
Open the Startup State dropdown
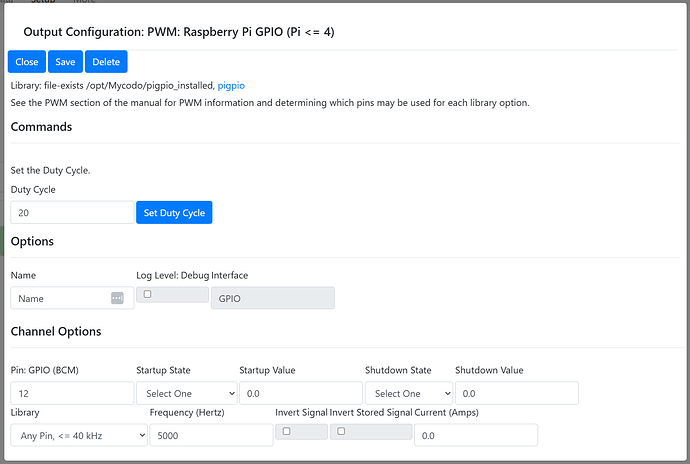185,393
